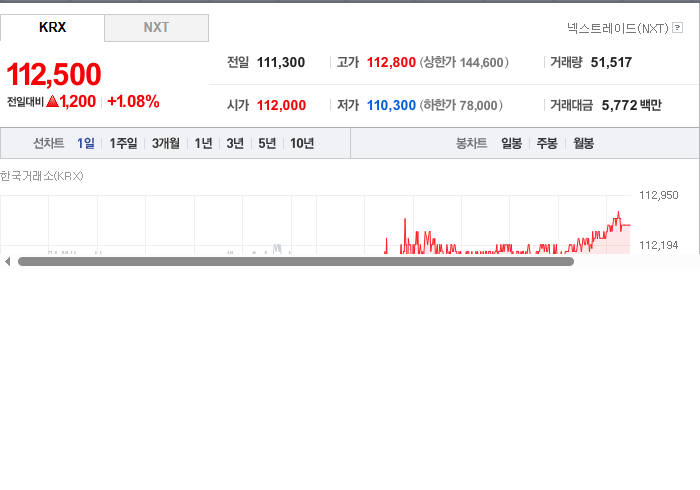Select the 3년 line chart period
The width and height of the screenshot is (700, 490).
click(x=235, y=143)
